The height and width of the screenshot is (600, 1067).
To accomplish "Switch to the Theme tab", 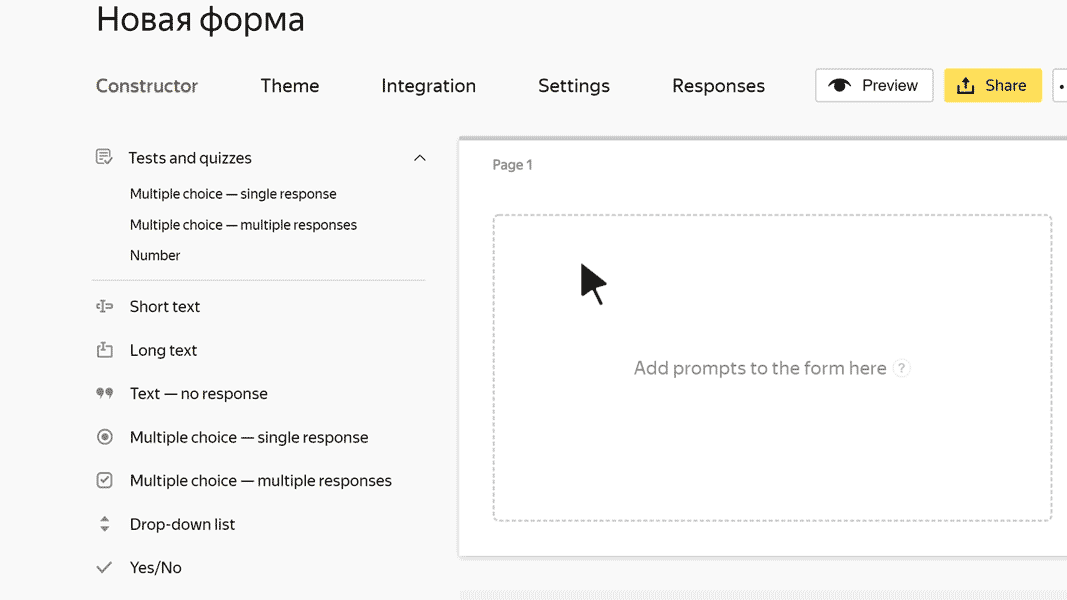I will (290, 86).
